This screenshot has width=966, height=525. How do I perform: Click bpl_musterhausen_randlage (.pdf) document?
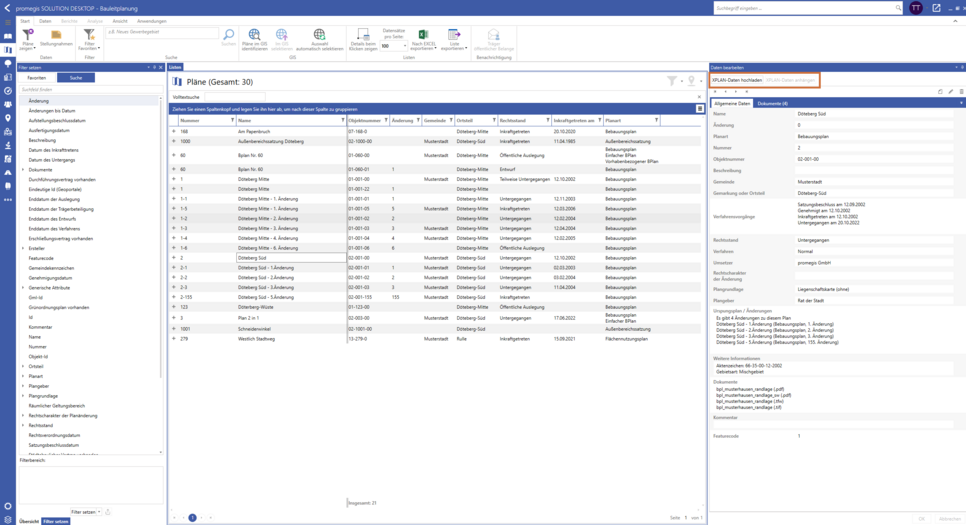750,389
